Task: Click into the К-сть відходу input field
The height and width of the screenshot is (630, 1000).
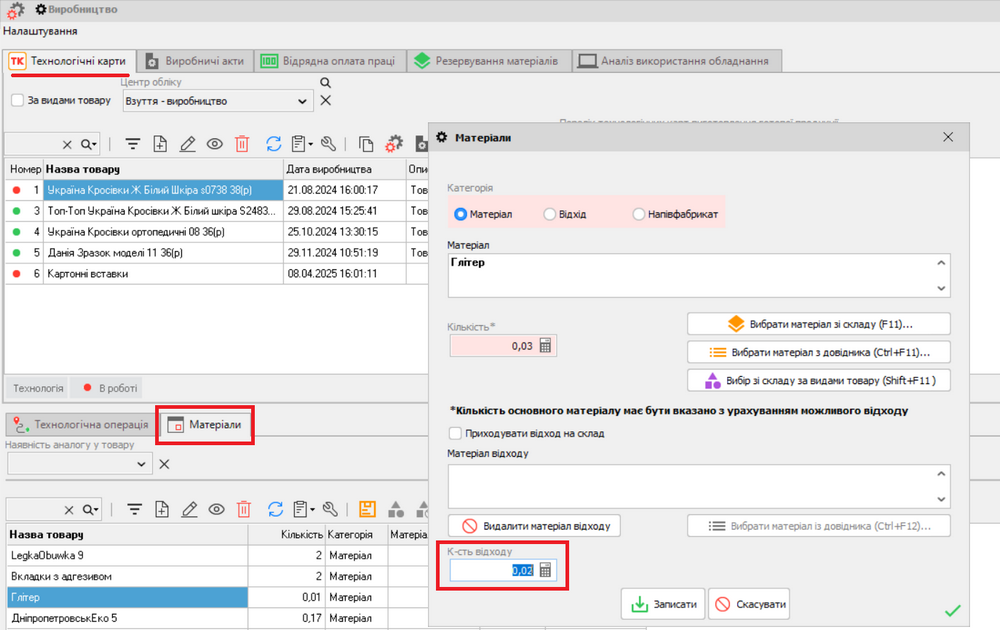Action: 492,571
